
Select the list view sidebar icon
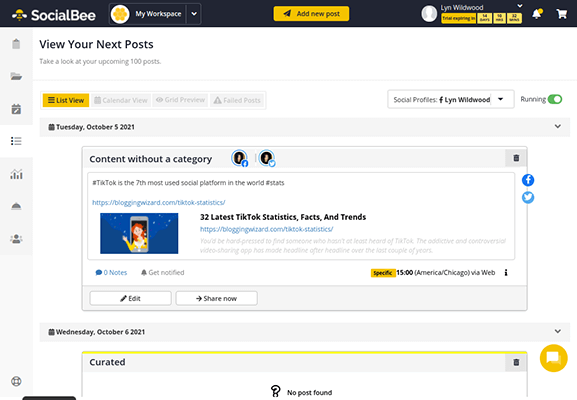[x=16, y=141]
